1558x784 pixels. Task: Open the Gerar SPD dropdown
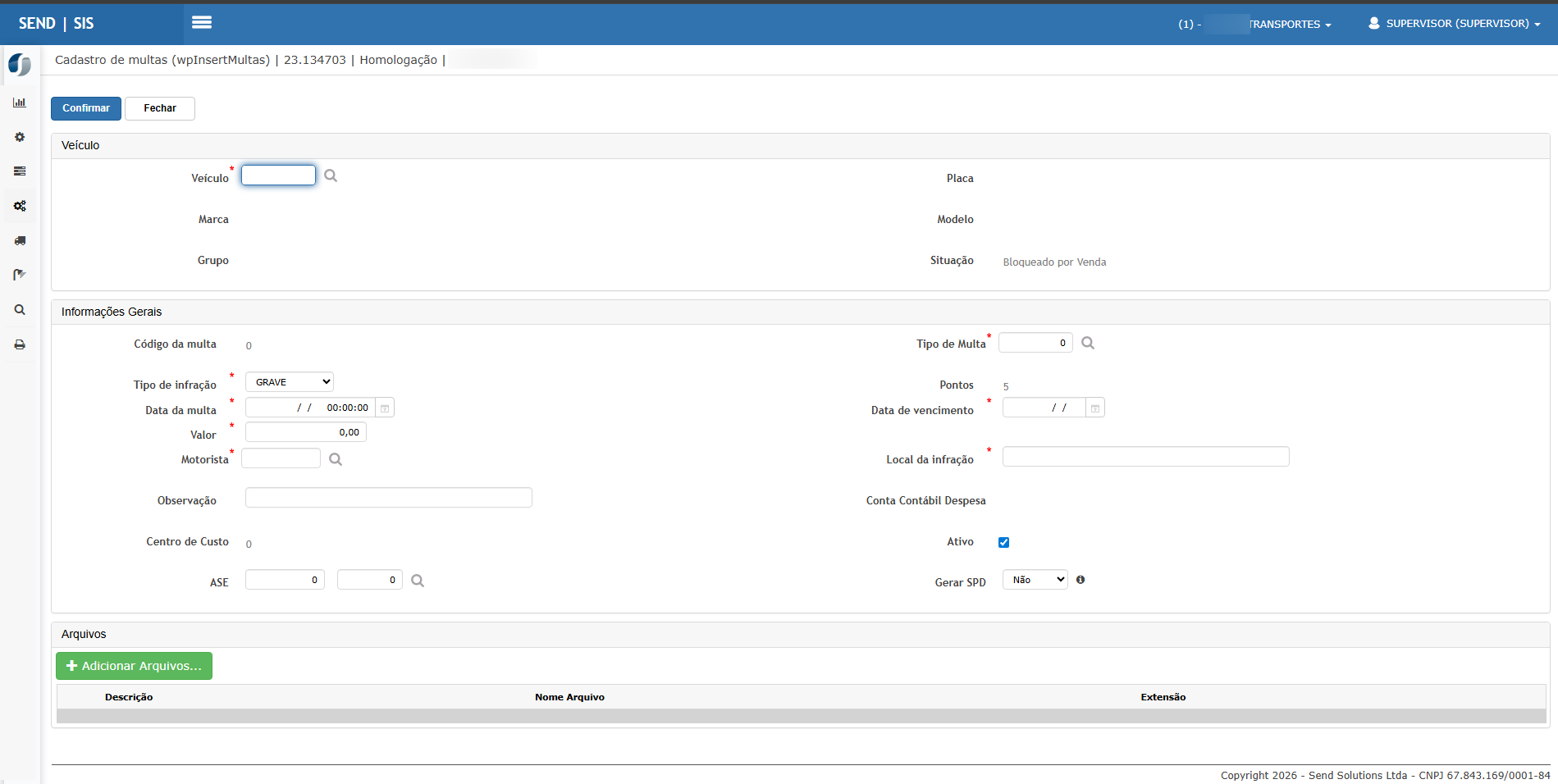point(1035,580)
